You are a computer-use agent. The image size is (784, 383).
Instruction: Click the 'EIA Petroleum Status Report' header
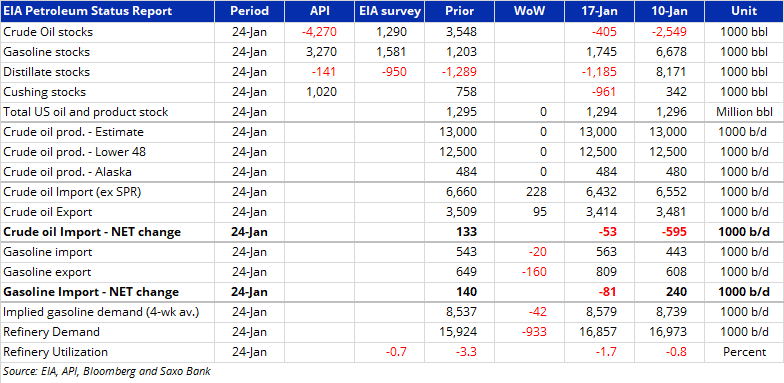coord(88,11)
